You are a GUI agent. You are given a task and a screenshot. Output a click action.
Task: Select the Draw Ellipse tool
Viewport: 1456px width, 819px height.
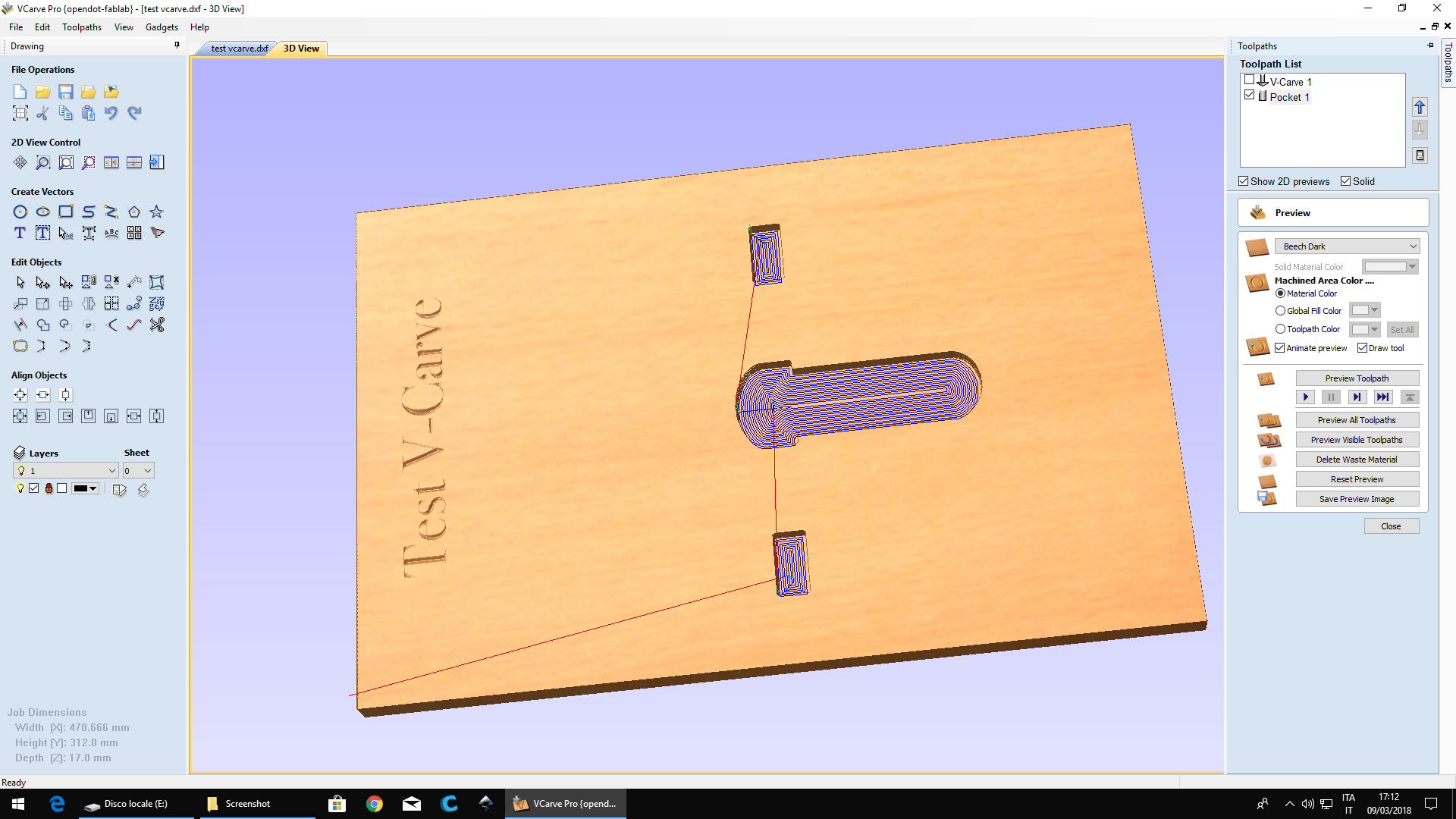[43, 212]
